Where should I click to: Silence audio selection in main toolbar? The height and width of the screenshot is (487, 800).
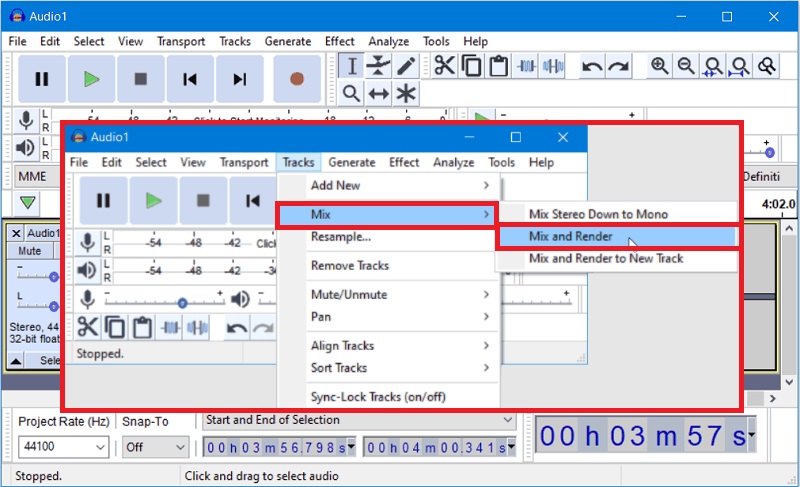(553, 66)
